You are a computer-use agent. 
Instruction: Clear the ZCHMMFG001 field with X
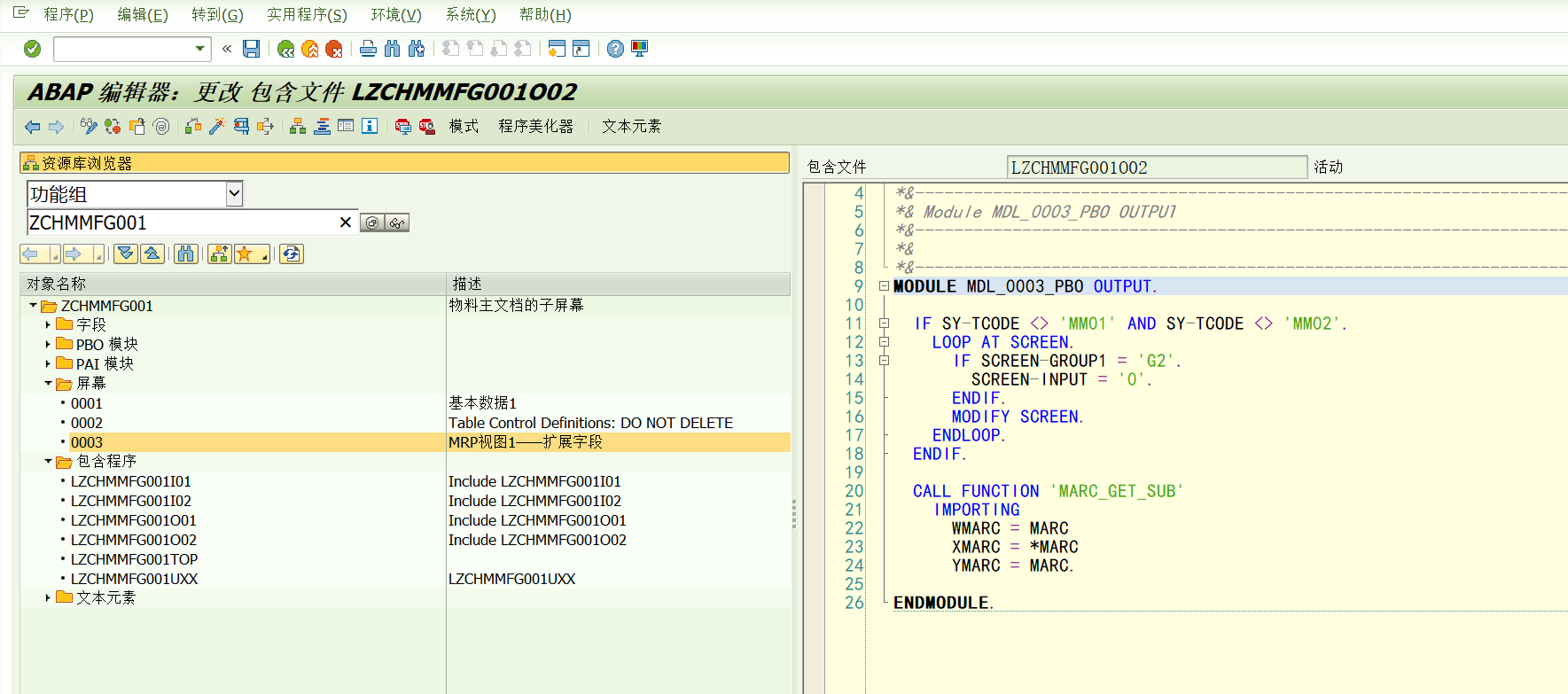[346, 222]
